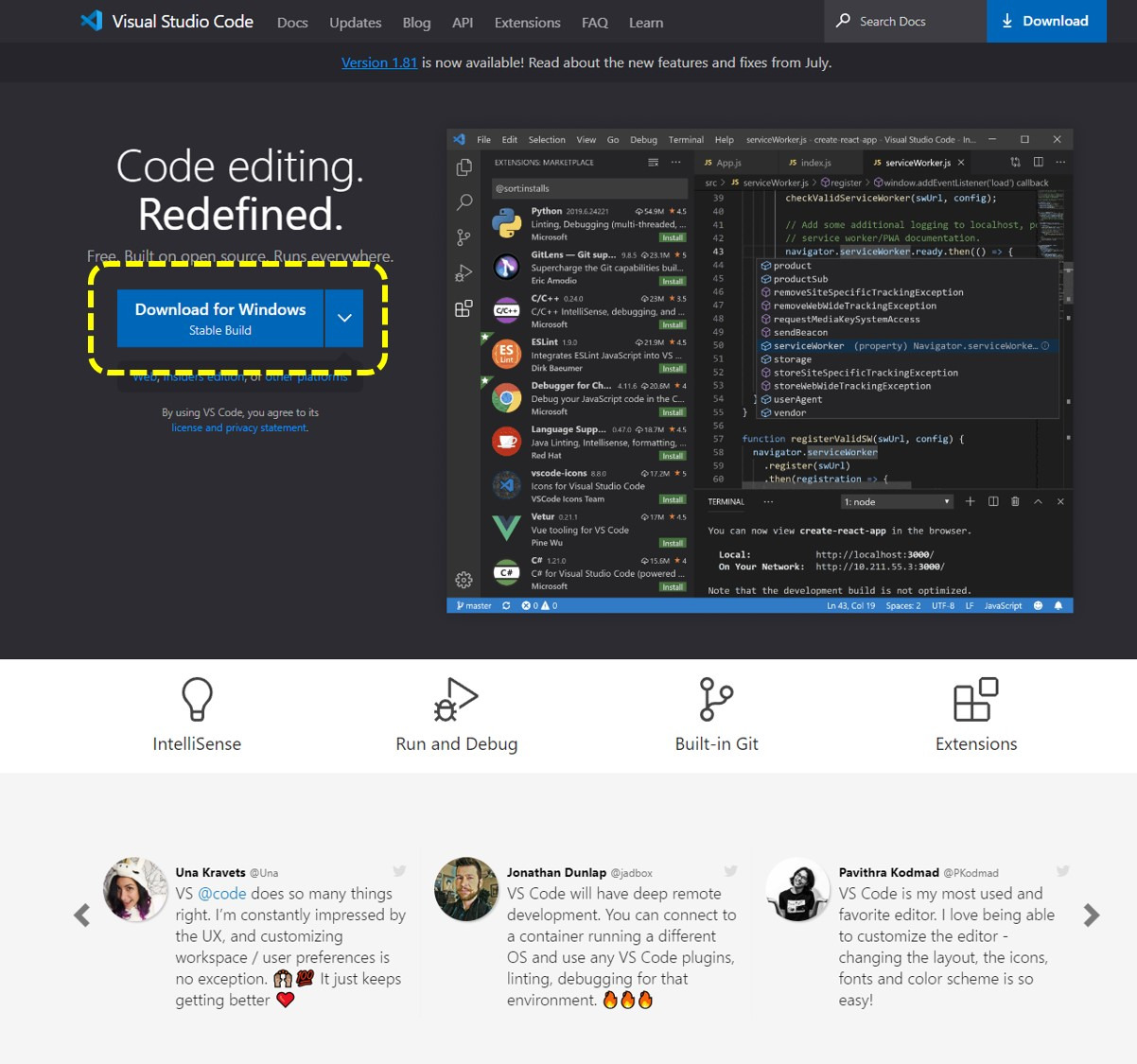Click the IntelliSense lightbulb icon
Image resolution: width=1137 pixels, height=1064 pixels.
[x=197, y=698]
